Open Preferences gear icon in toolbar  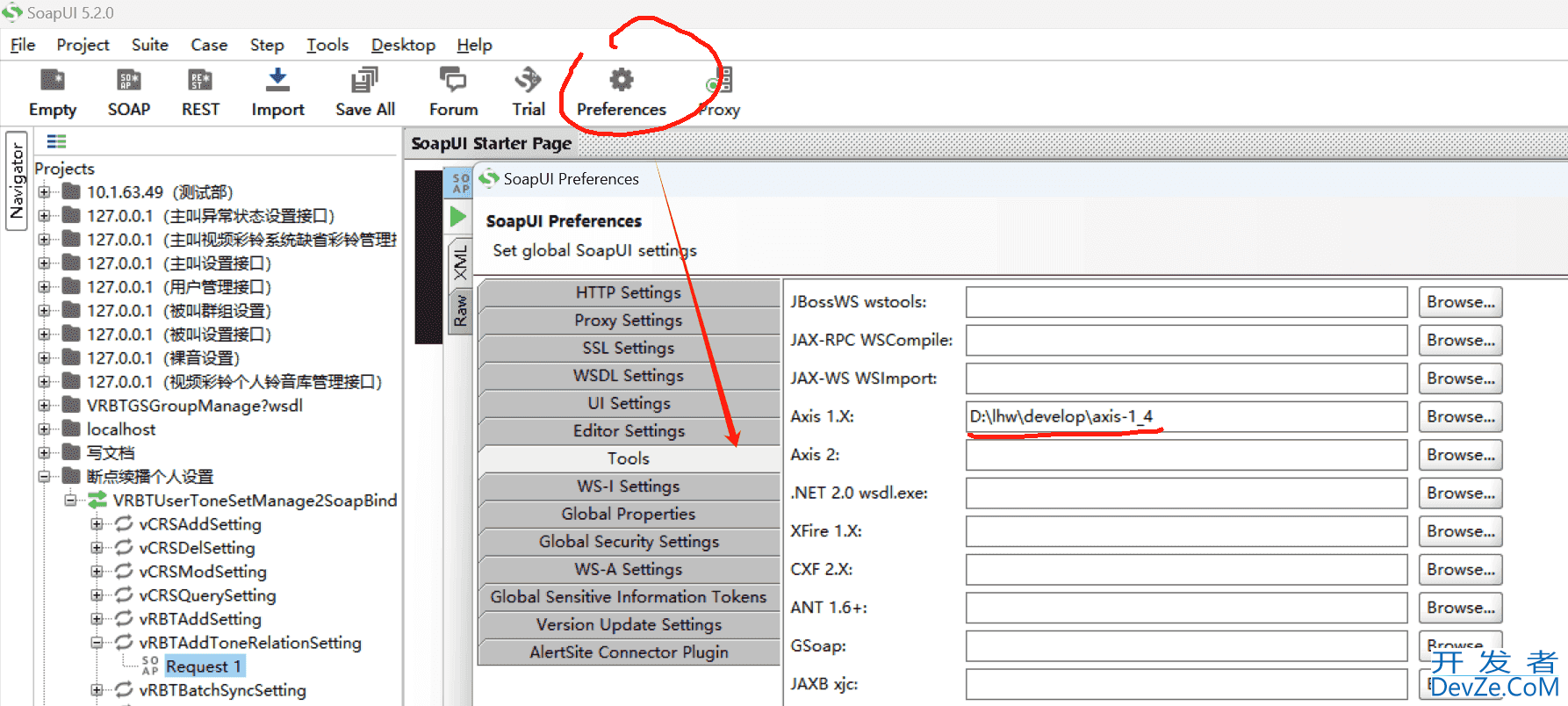pos(622,80)
